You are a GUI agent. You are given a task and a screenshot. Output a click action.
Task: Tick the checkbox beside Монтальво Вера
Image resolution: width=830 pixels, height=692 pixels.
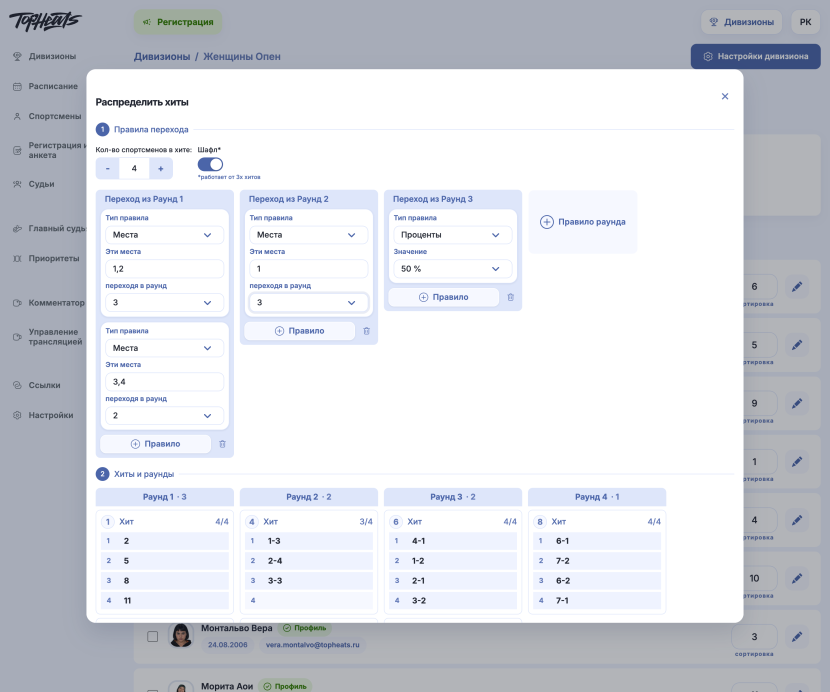click(152, 636)
